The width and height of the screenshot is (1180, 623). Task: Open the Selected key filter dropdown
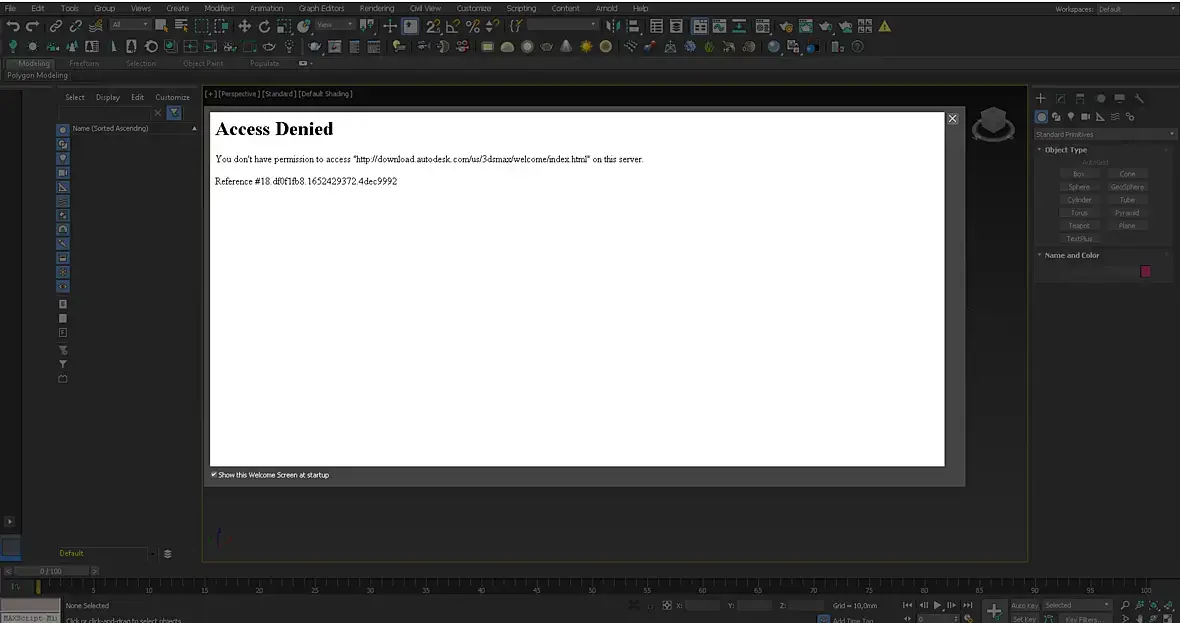point(1077,605)
